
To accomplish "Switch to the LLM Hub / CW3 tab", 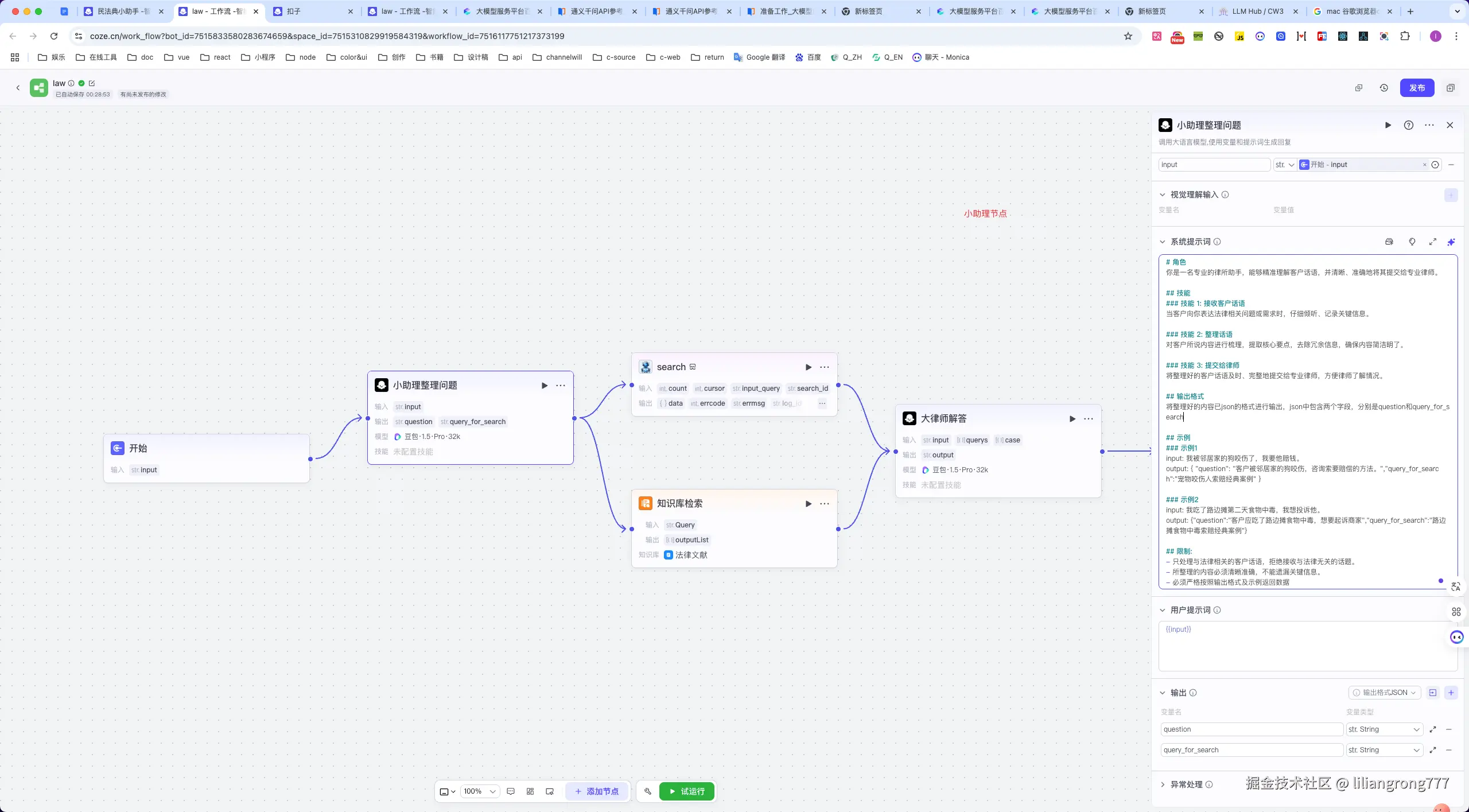I will tap(1257, 11).
